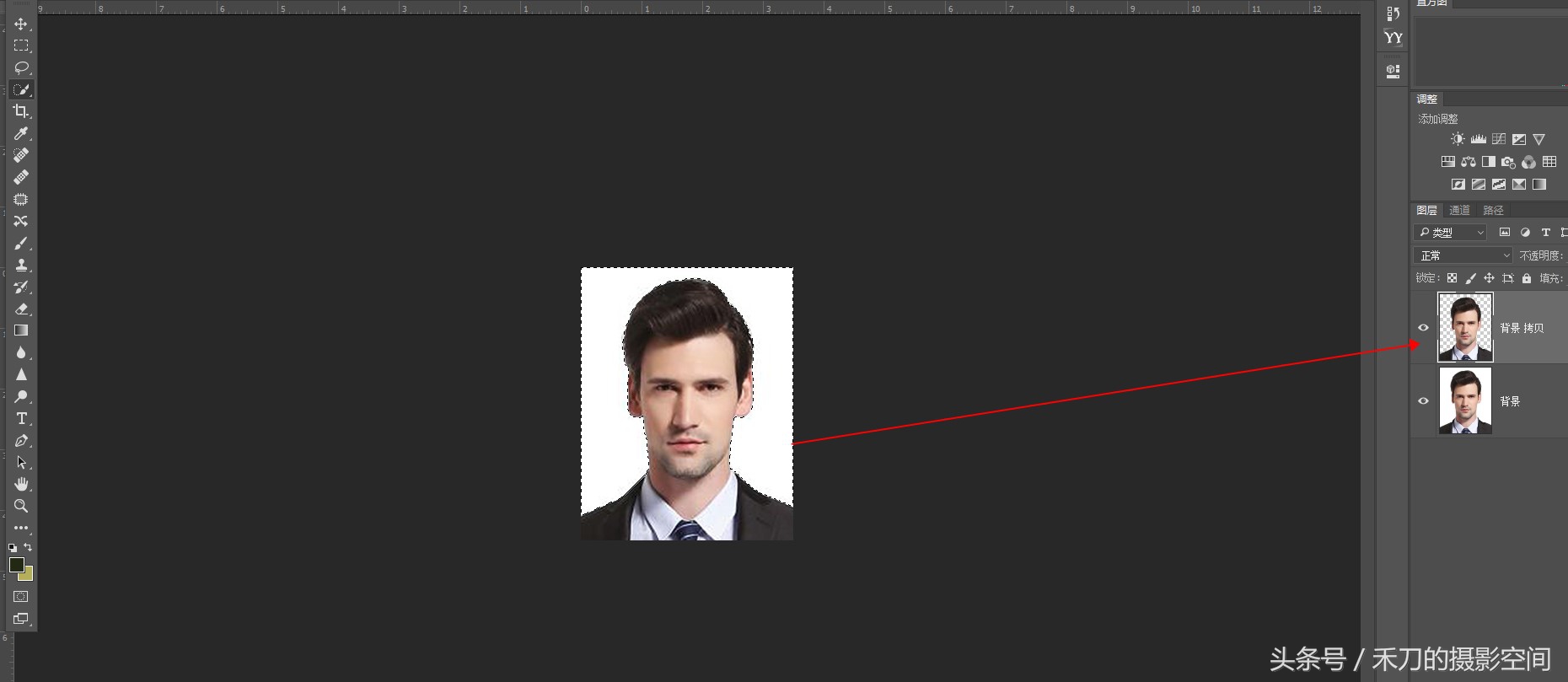The height and width of the screenshot is (682, 1568).
Task: Open the 3D cube panel icon
Action: [x=1393, y=72]
